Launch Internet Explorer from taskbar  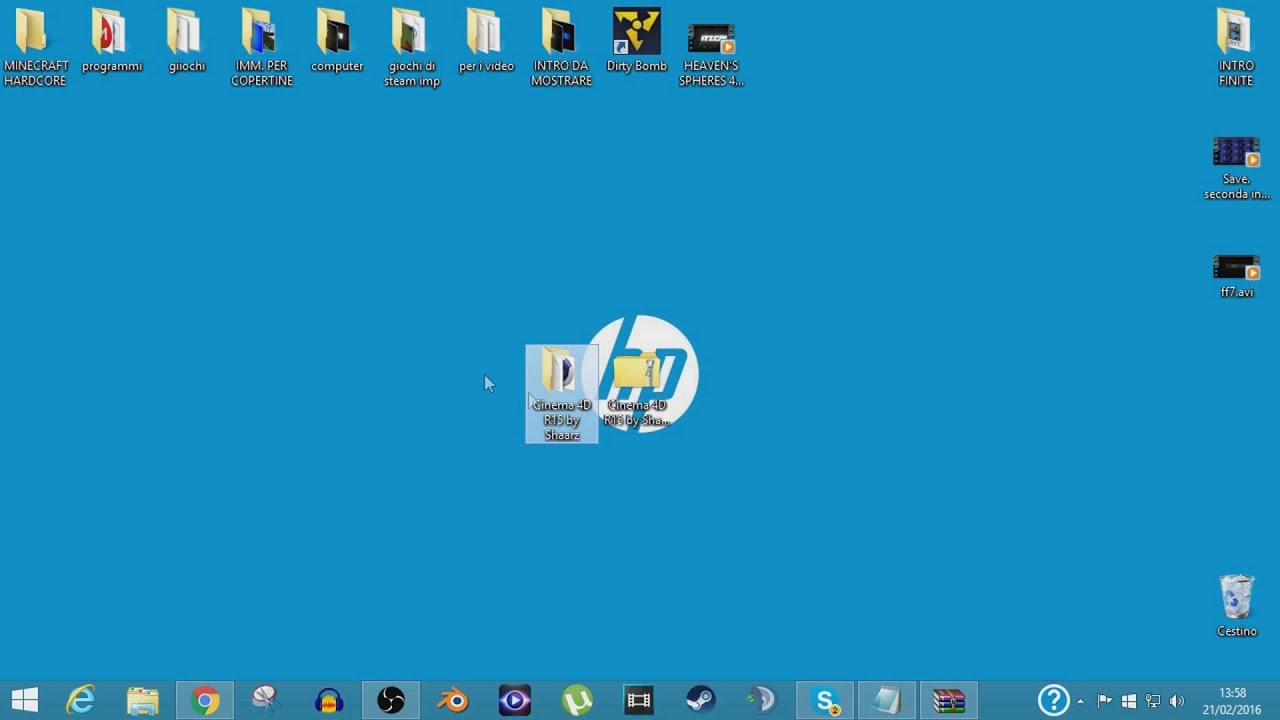click(x=80, y=701)
